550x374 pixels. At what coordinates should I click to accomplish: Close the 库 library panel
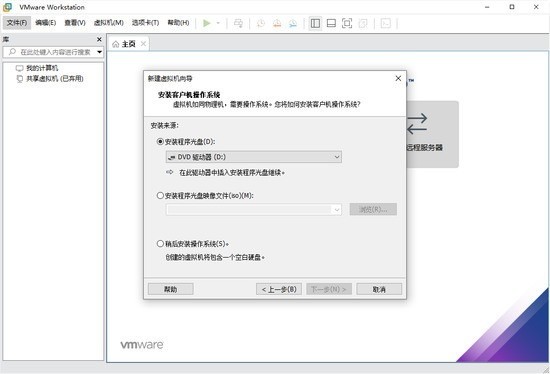pos(99,39)
